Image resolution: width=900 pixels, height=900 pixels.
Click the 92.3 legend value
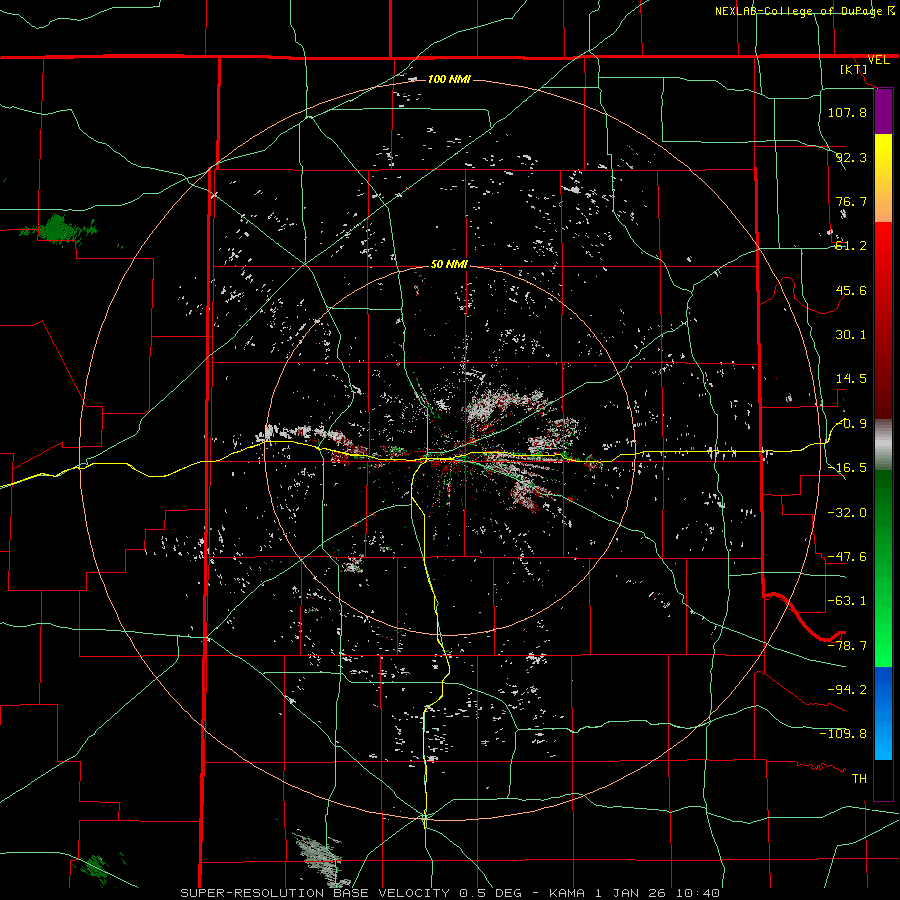[851, 157]
